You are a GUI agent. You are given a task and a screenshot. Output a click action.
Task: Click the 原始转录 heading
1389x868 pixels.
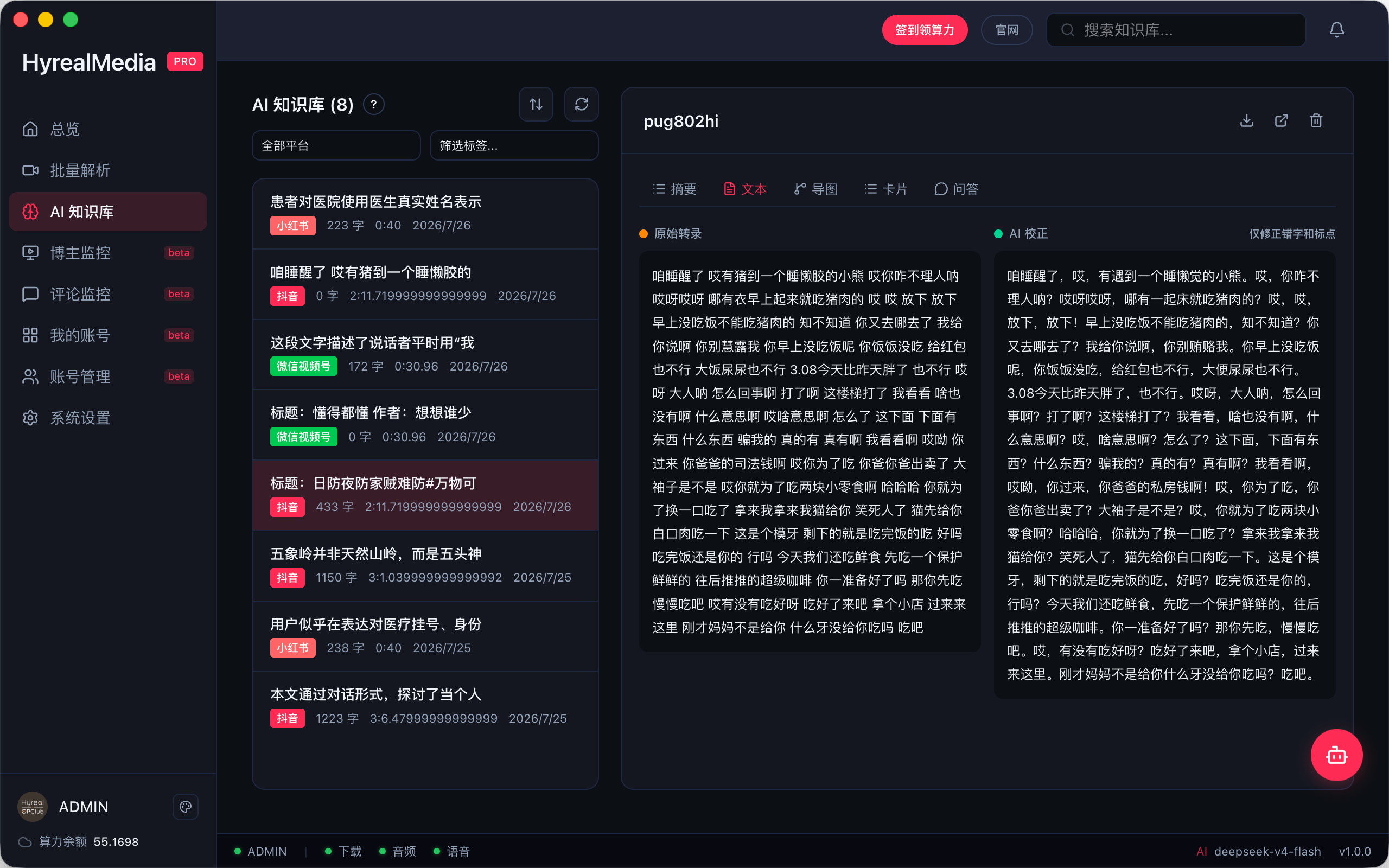678,234
